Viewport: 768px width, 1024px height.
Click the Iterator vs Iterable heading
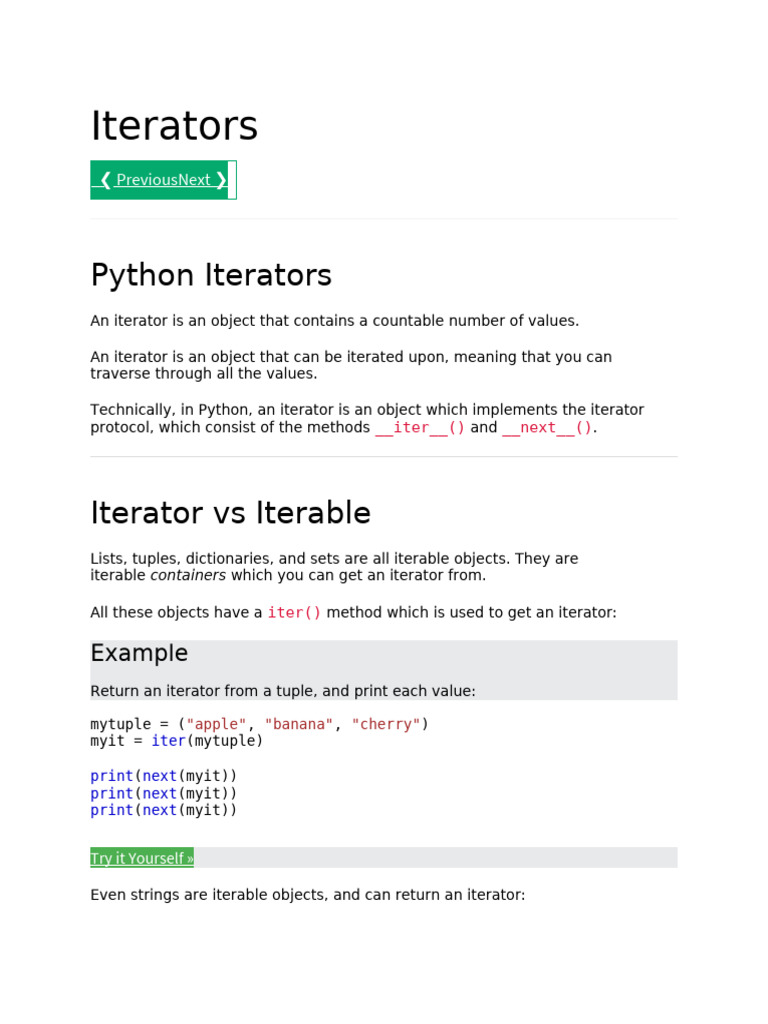[231, 513]
